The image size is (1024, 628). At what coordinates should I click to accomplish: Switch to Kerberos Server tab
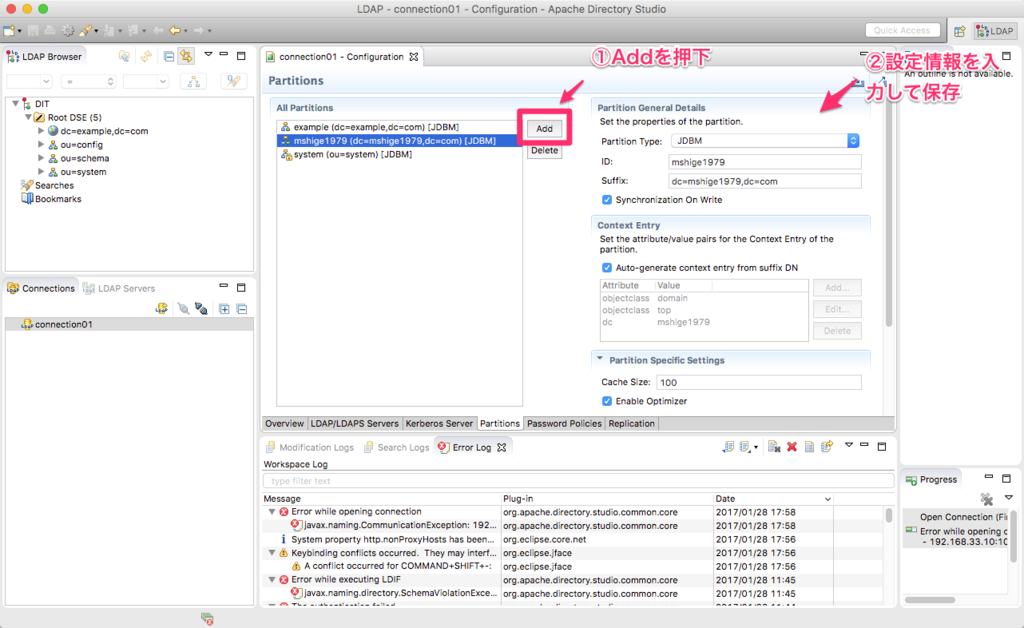point(439,424)
